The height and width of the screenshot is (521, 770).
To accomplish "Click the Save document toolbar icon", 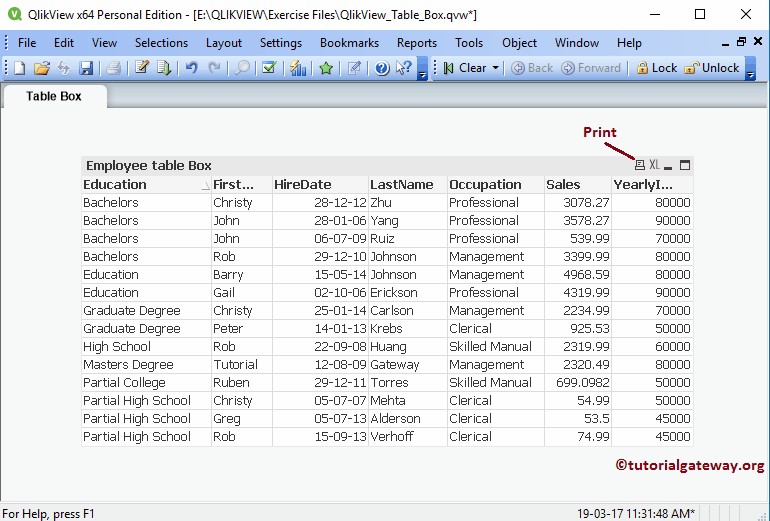I will pyautogui.click(x=86, y=68).
